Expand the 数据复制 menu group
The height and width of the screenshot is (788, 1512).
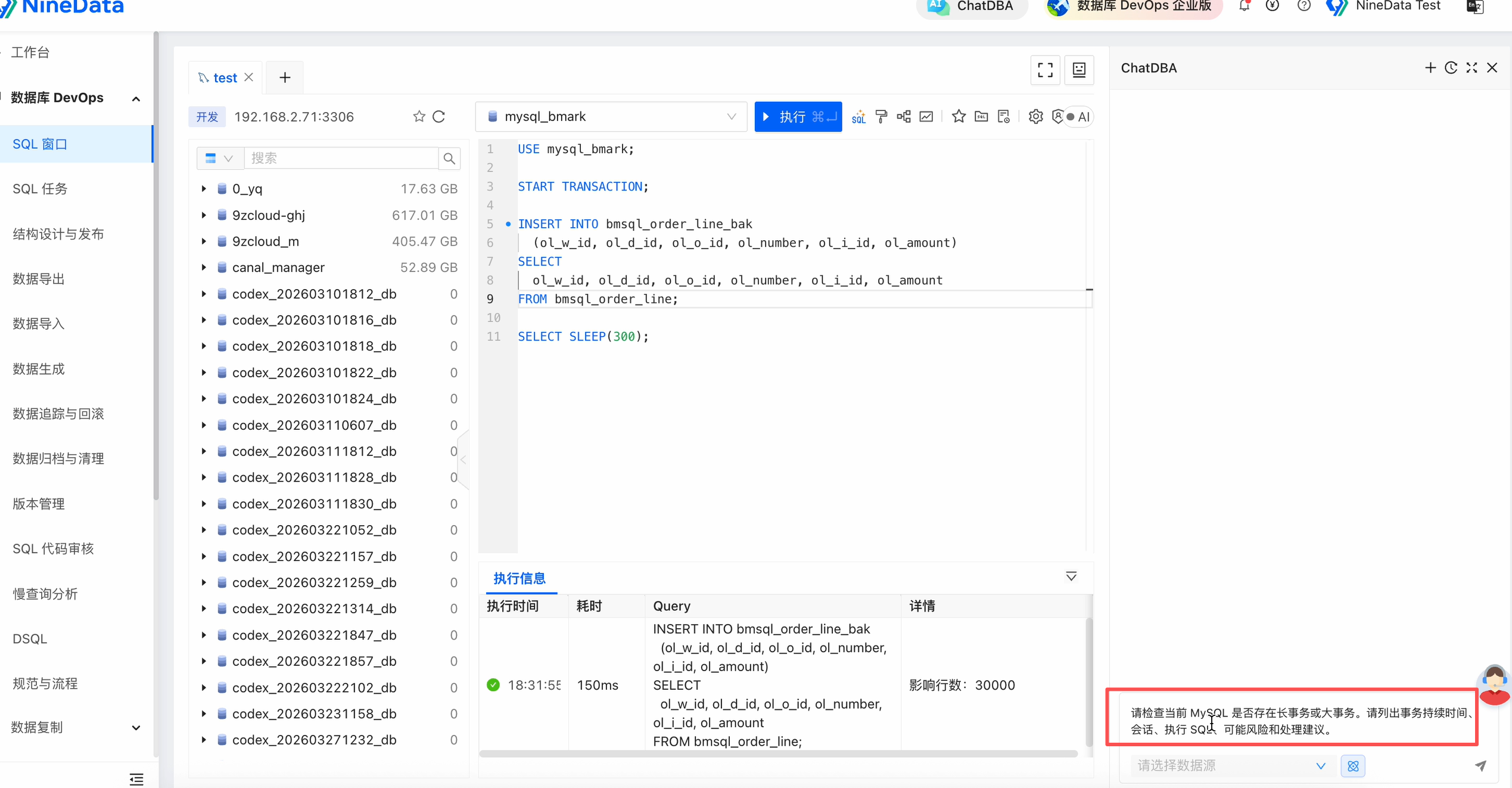136,728
